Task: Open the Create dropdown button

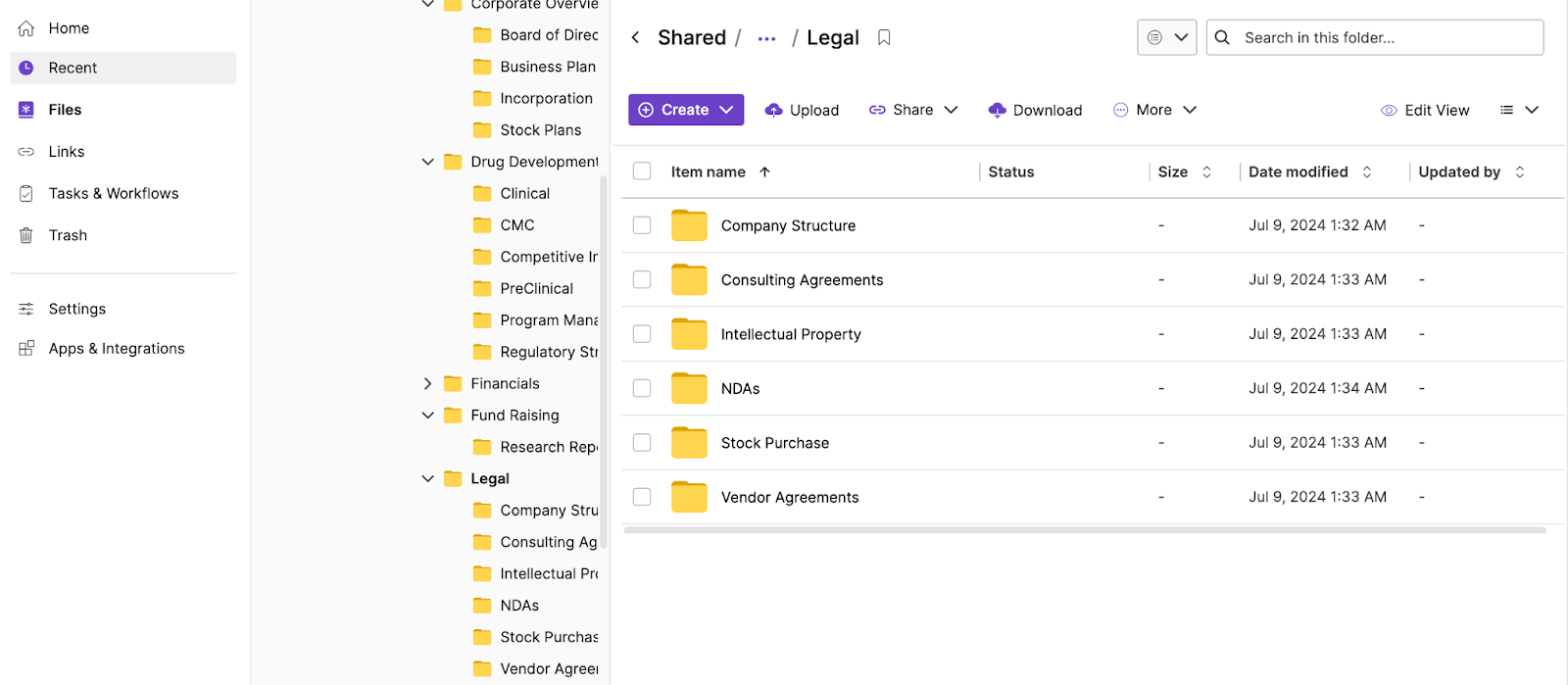Action: [x=686, y=110]
